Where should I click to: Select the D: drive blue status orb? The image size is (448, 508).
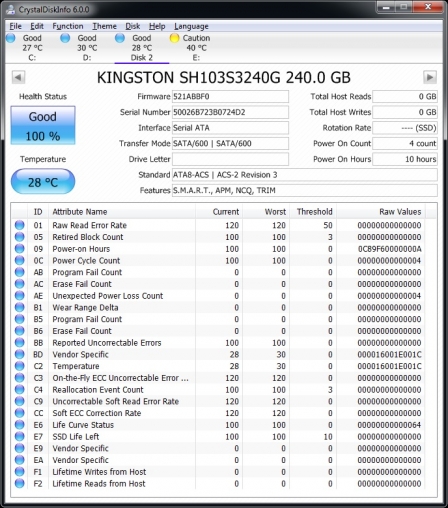click(65, 38)
